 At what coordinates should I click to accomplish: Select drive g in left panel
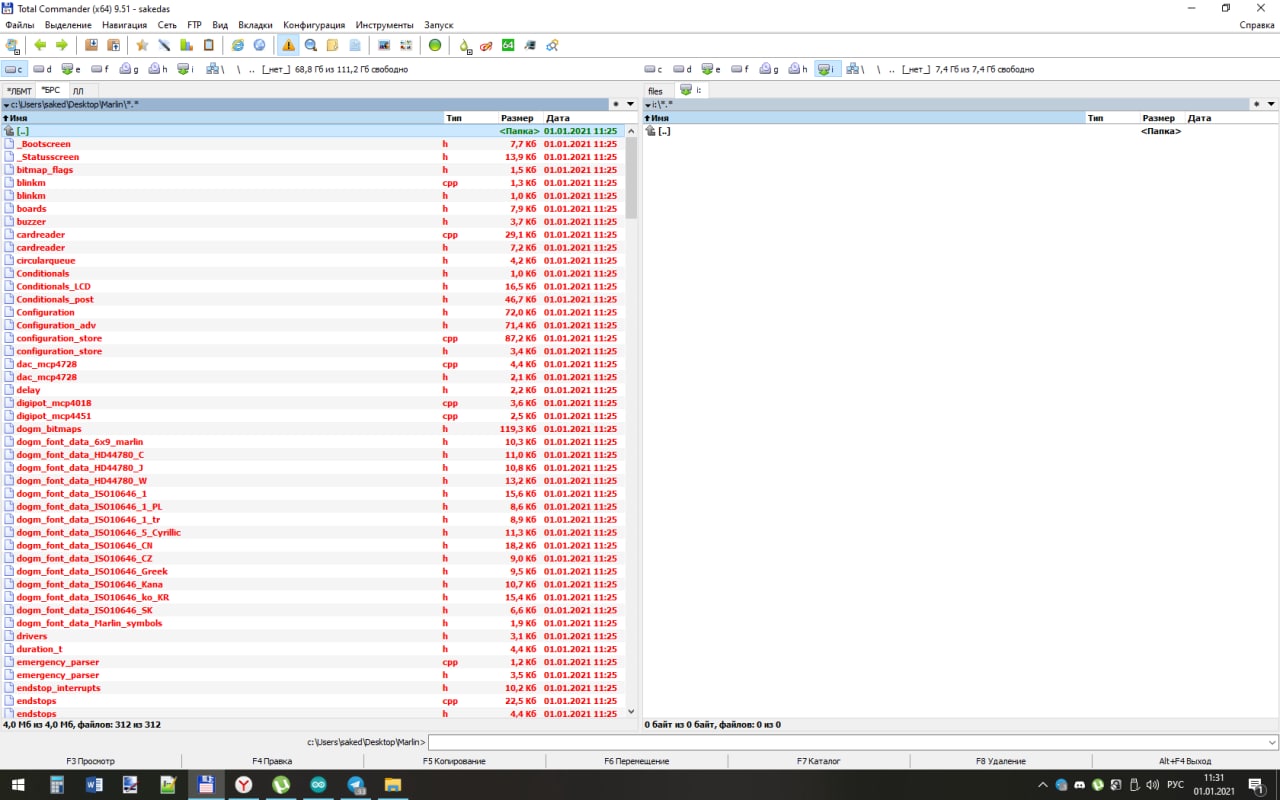(x=129, y=69)
